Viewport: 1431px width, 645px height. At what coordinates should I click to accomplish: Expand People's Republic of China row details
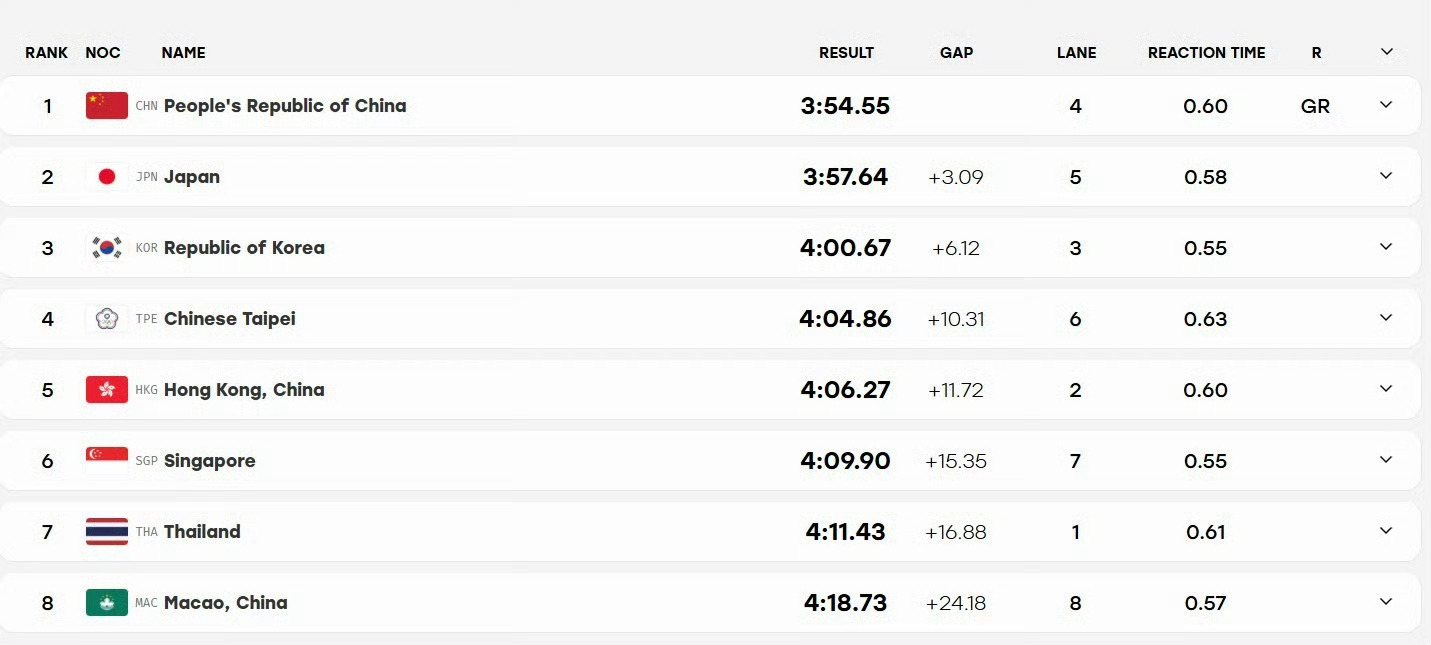[x=1386, y=105]
